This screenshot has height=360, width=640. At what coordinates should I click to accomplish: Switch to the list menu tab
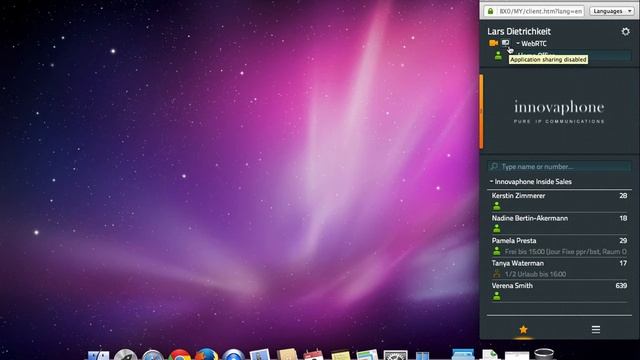tap(596, 329)
